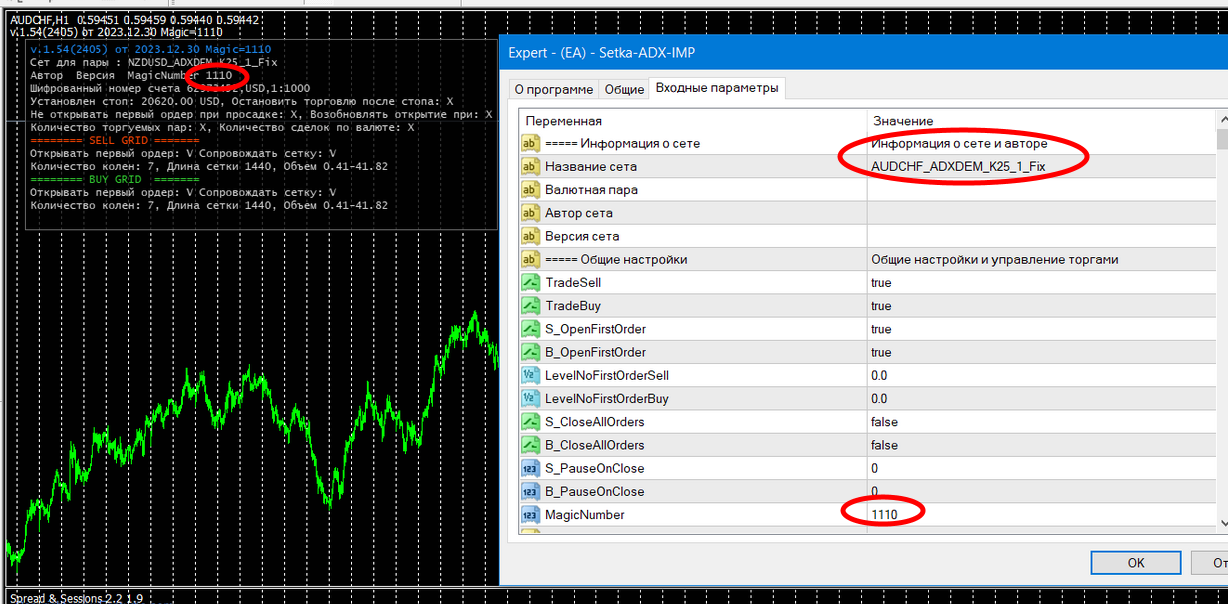Screen dimensions: 1228x604
Task: Select the empty Валютная пара value cell
Action: (x=1041, y=189)
